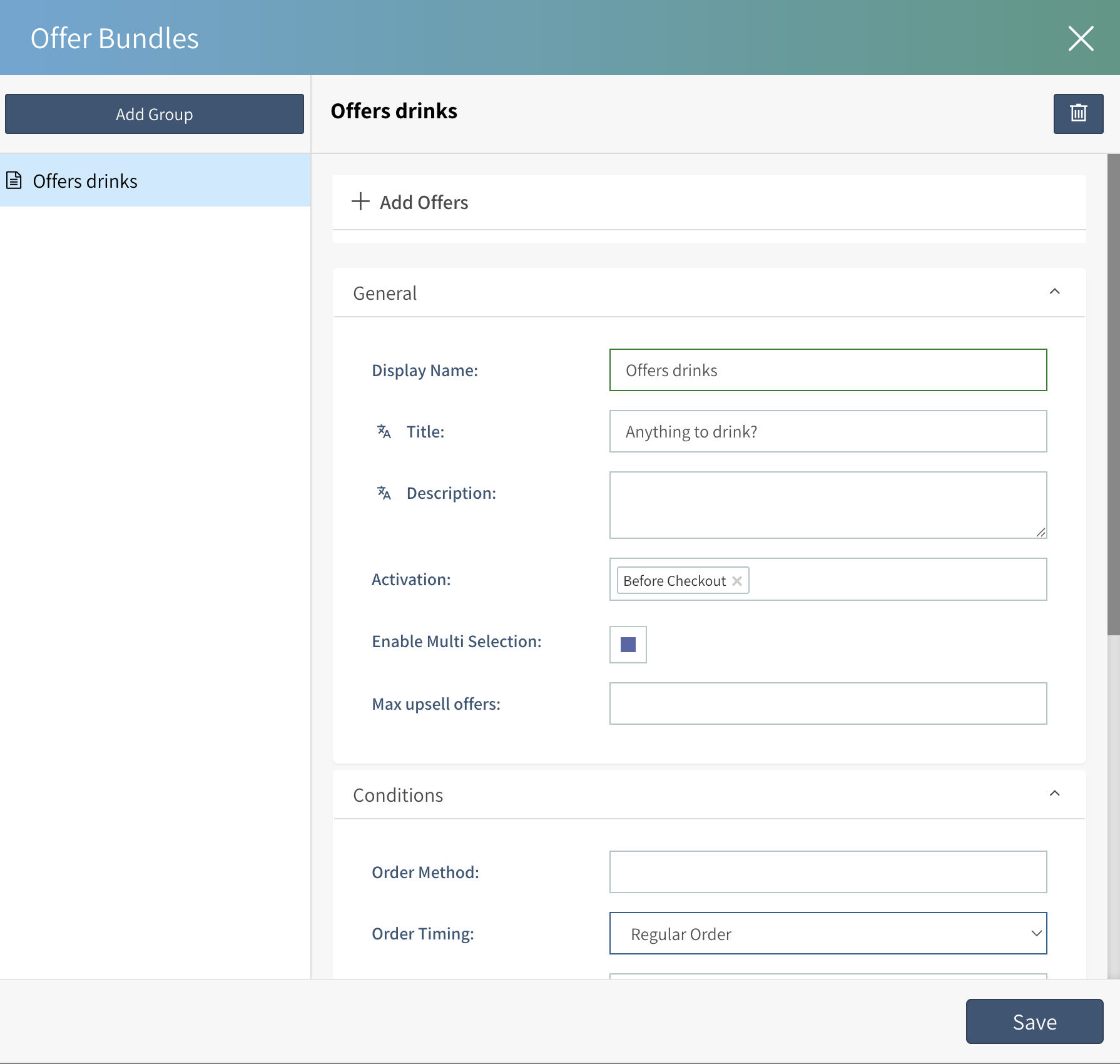This screenshot has height=1064, width=1120.
Task: Click the Order Timing label
Action: [423, 934]
